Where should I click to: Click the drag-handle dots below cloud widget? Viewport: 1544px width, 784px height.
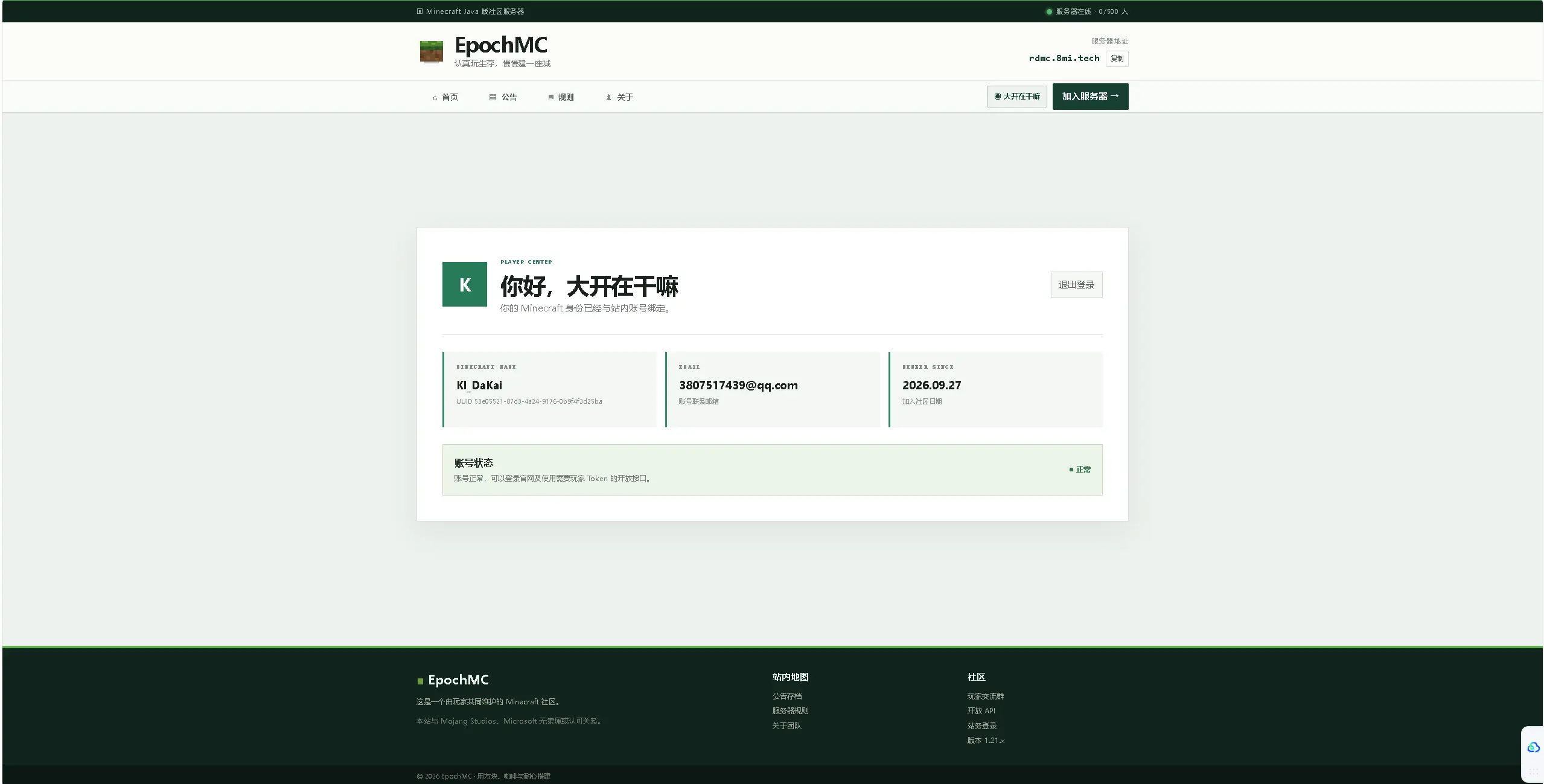pyautogui.click(x=1533, y=772)
